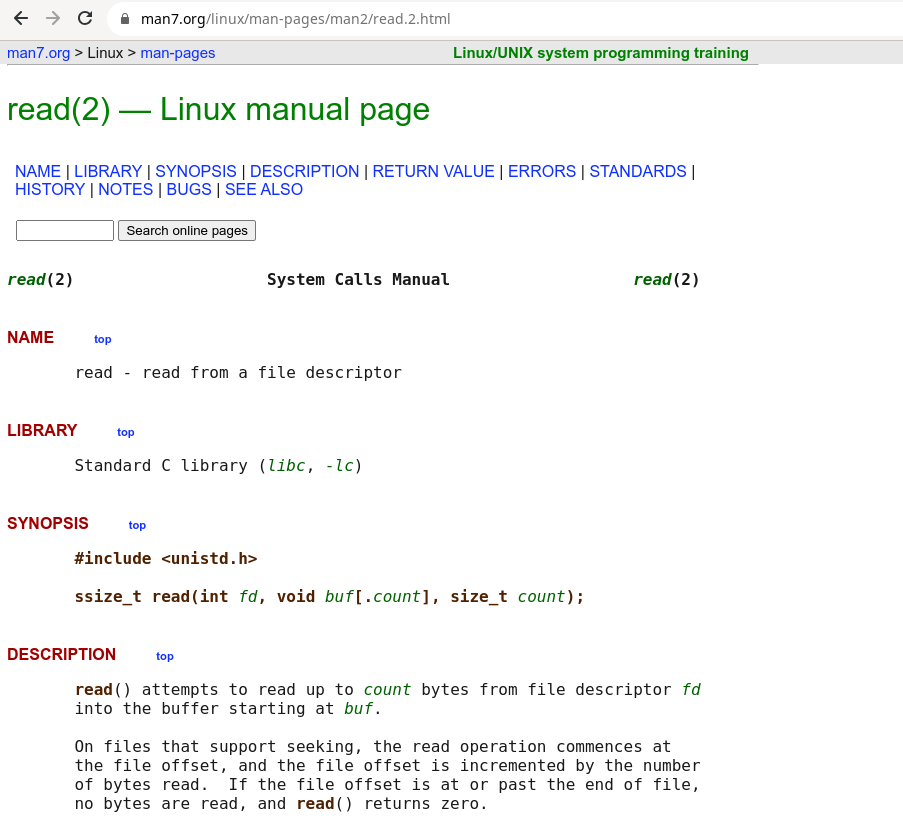Click the padlock icon in address bar
The height and width of the screenshot is (816, 903).
(x=123, y=18)
